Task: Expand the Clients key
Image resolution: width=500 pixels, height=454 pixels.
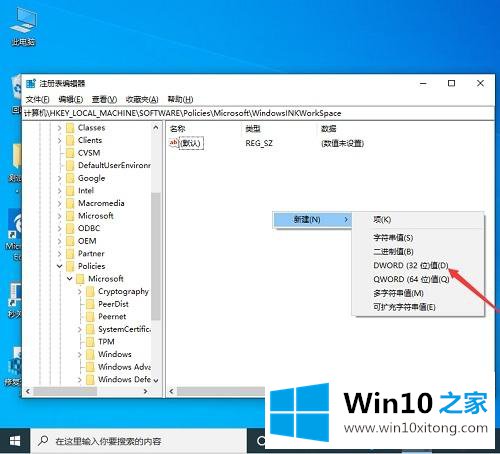Action: click(59, 141)
